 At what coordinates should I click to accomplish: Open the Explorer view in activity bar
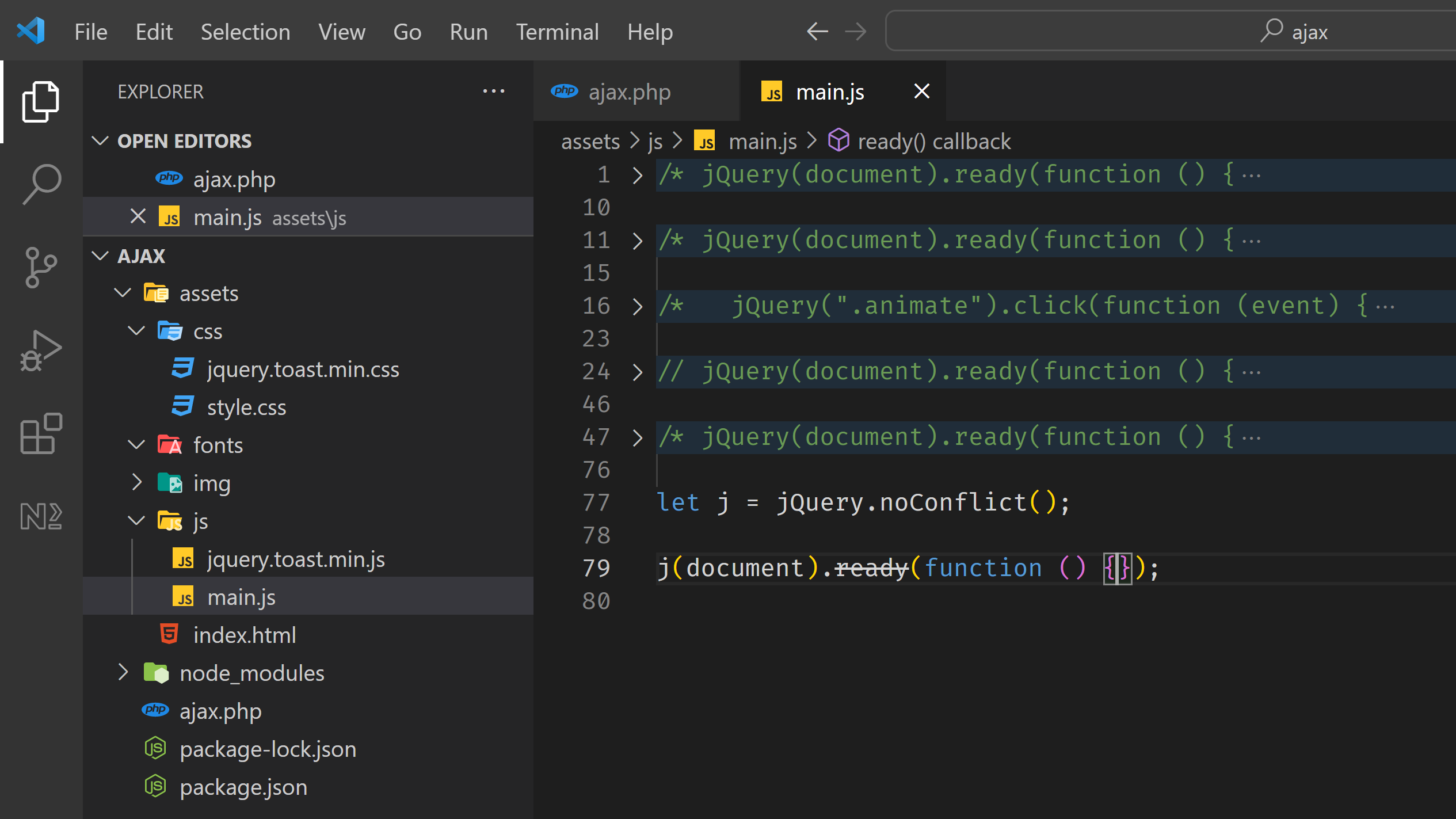[40, 102]
